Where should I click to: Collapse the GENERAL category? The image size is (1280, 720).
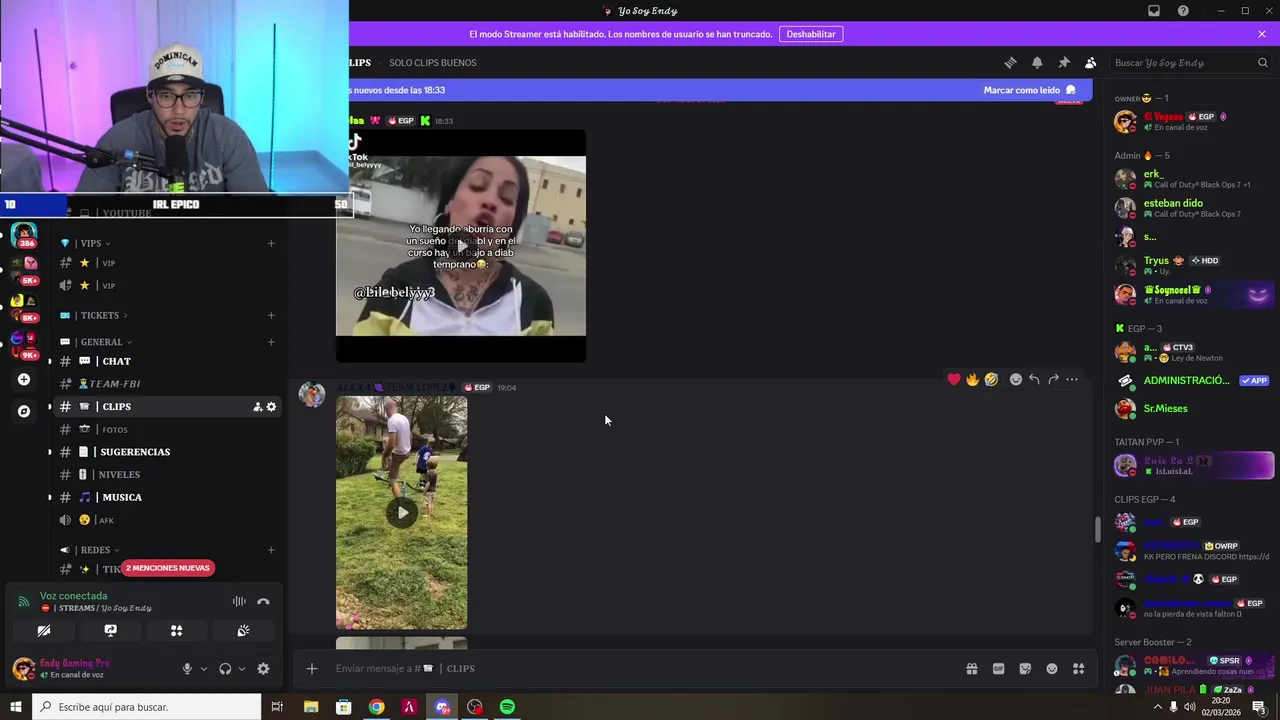pos(101,342)
